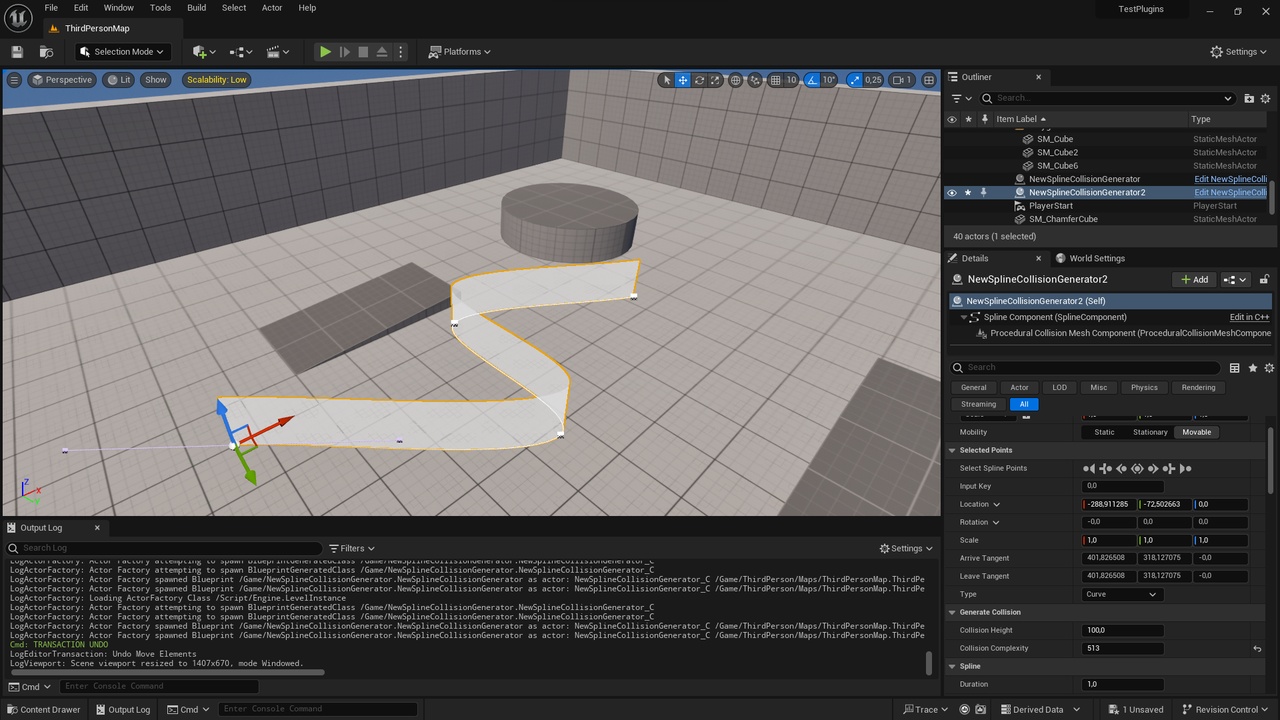Image resolution: width=1280 pixels, height=720 pixels.
Task: Click the Add component button
Action: coord(1194,280)
